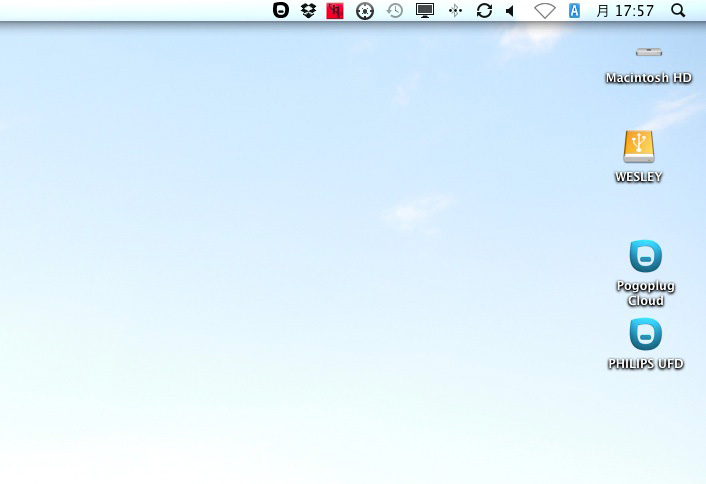Image resolution: width=706 pixels, height=484 pixels.
Task: Click the red square menu bar icon
Action: pos(335,11)
